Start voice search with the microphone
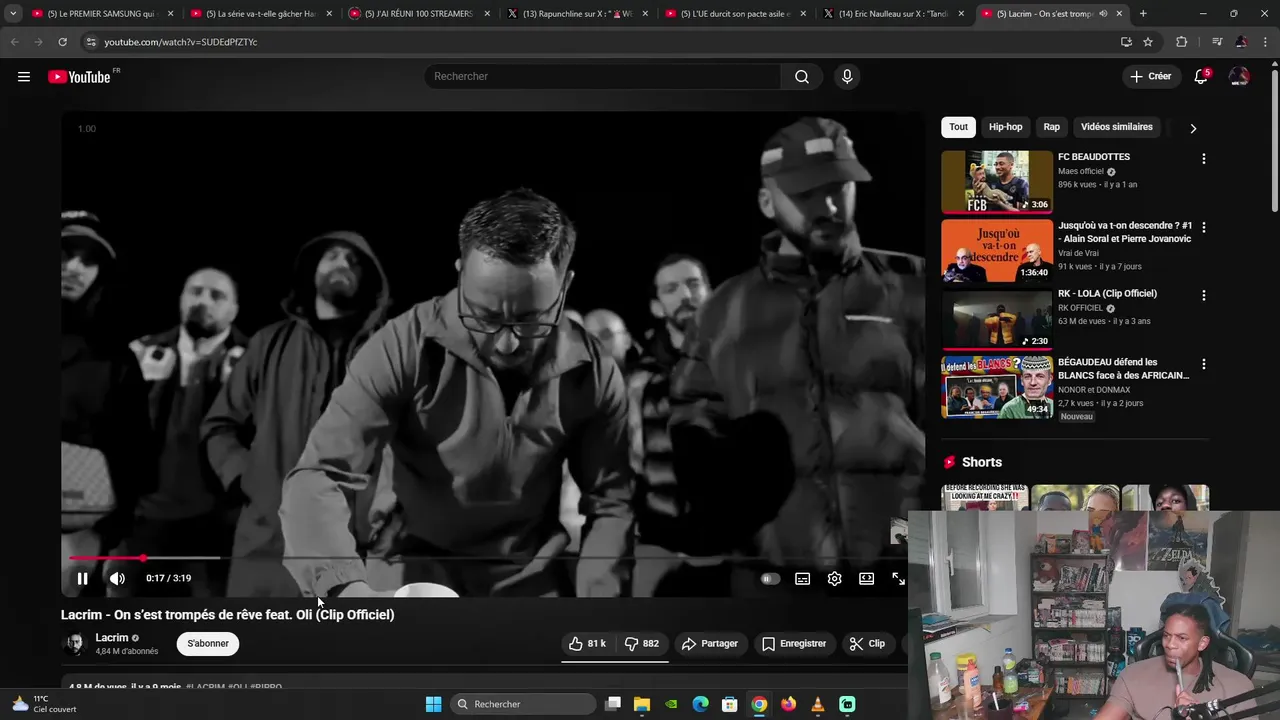This screenshot has width=1280, height=720. click(x=847, y=77)
